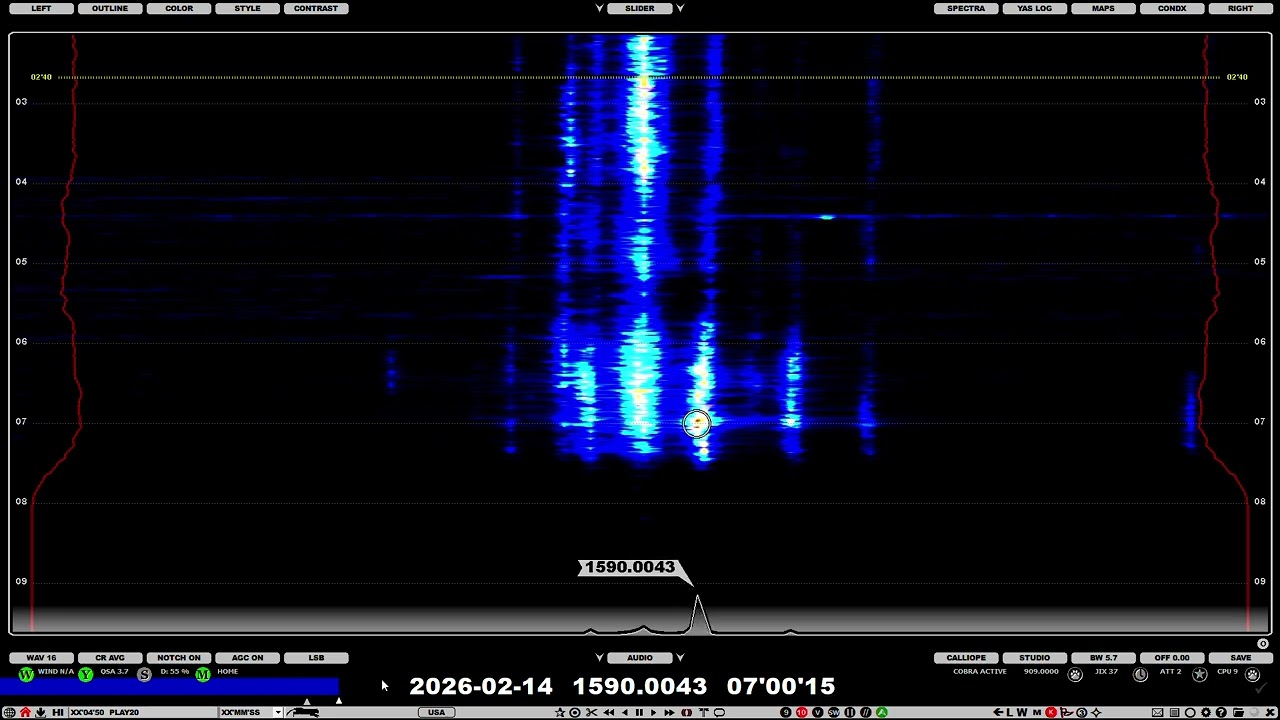
Task: Toggle the AGC ON button
Action: (247, 658)
